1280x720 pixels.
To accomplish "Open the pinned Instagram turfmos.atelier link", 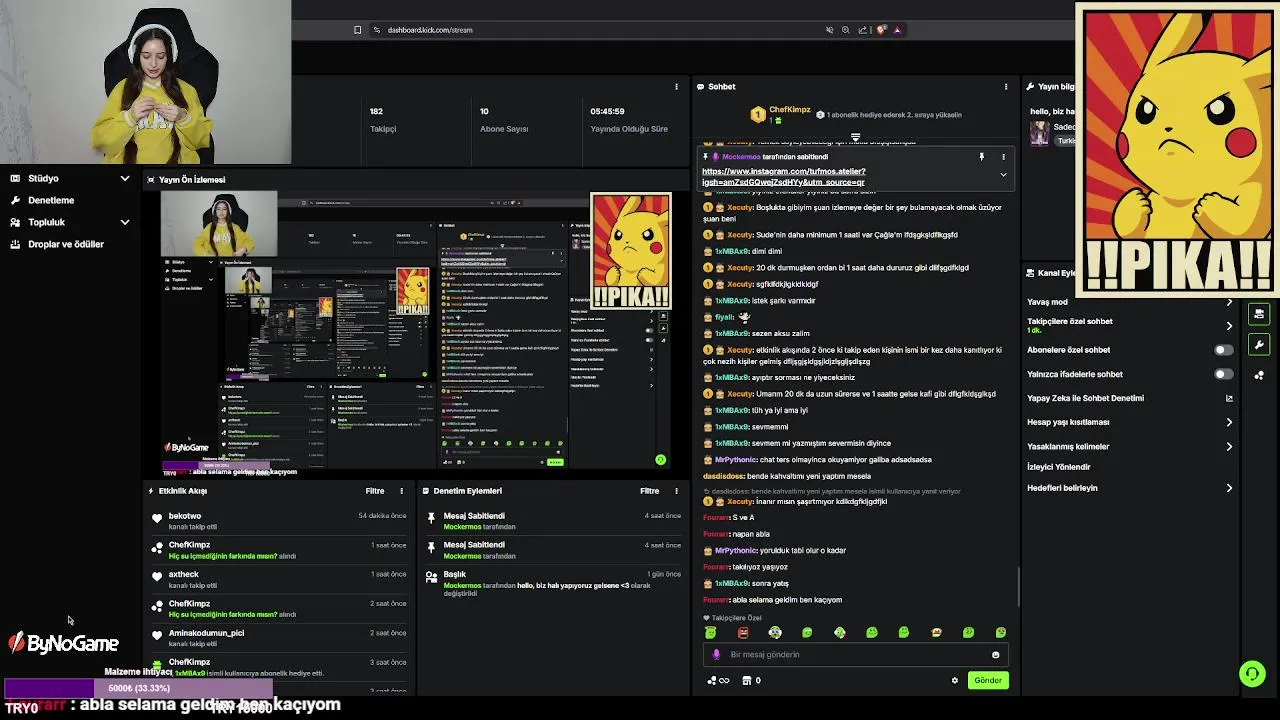I will pos(784,176).
